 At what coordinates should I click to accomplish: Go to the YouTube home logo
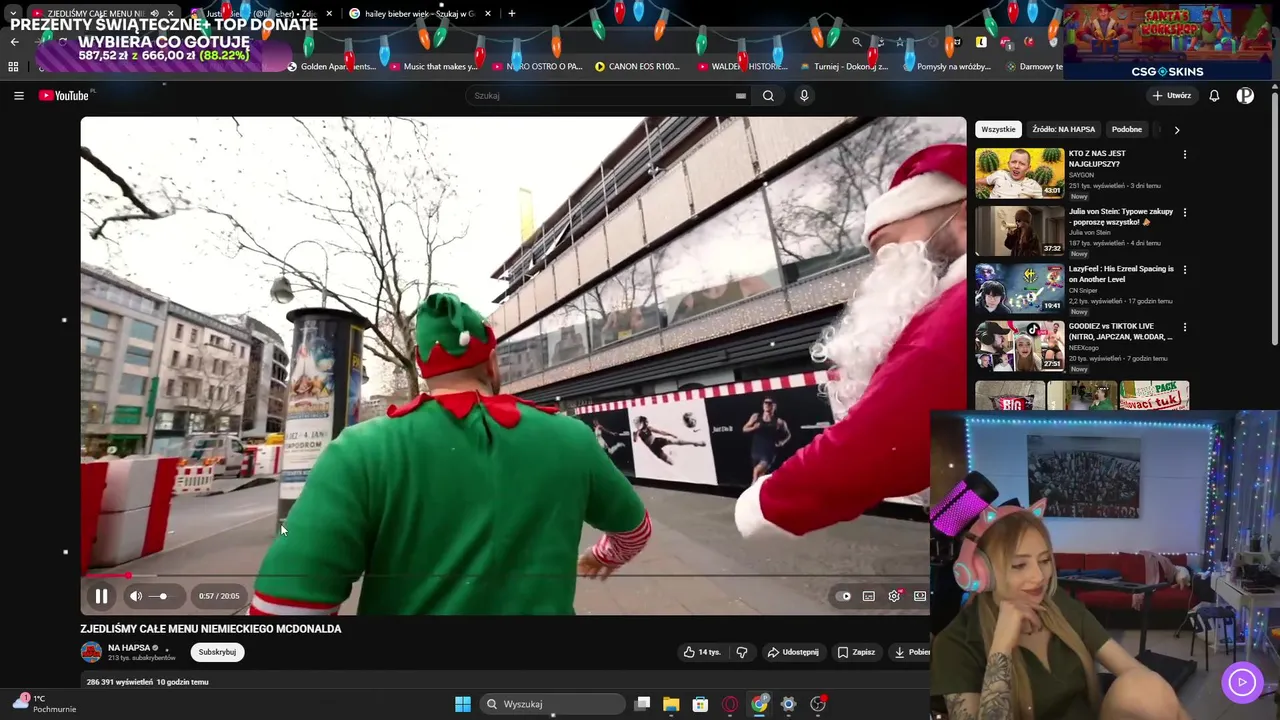(x=65, y=96)
